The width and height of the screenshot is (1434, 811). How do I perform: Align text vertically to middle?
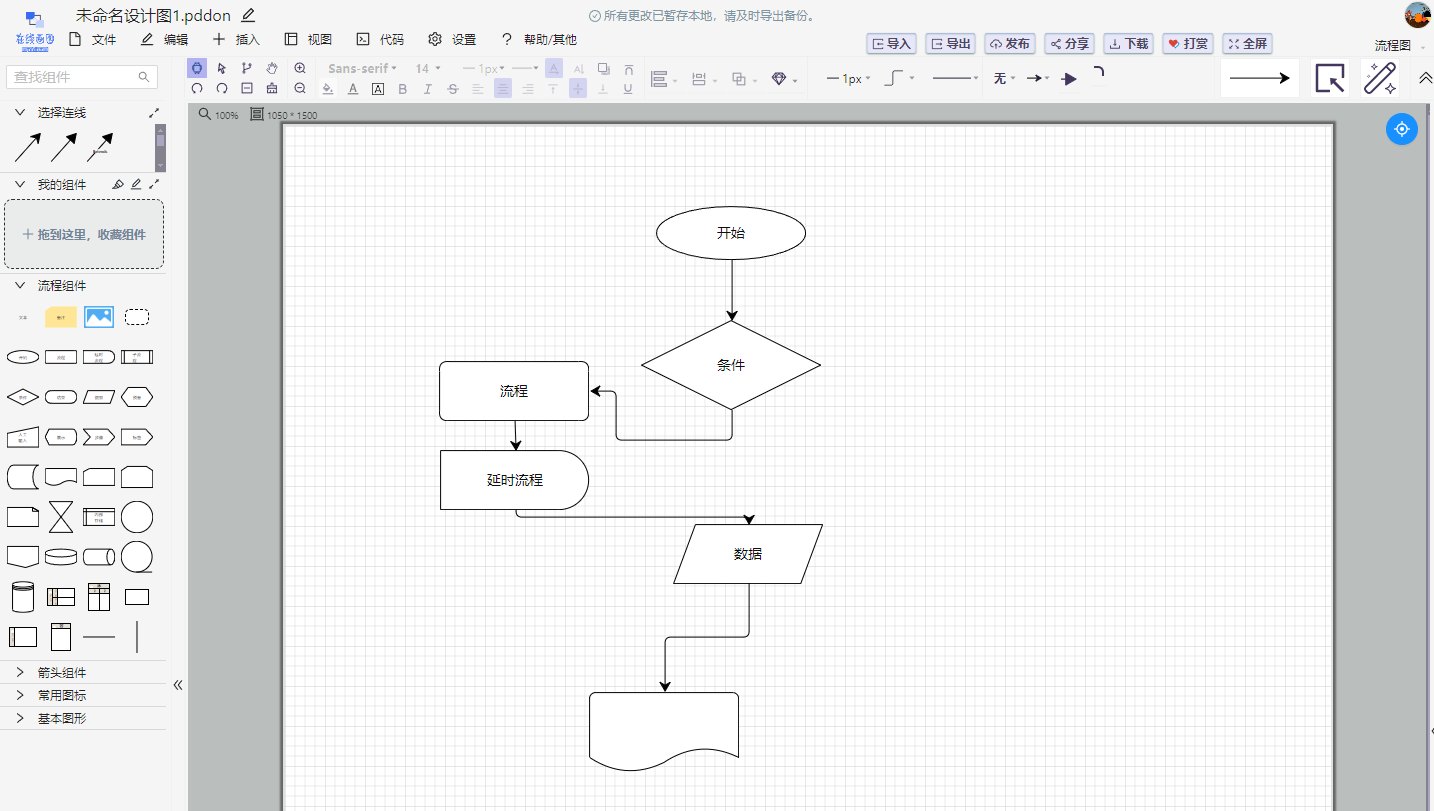(578, 88)
